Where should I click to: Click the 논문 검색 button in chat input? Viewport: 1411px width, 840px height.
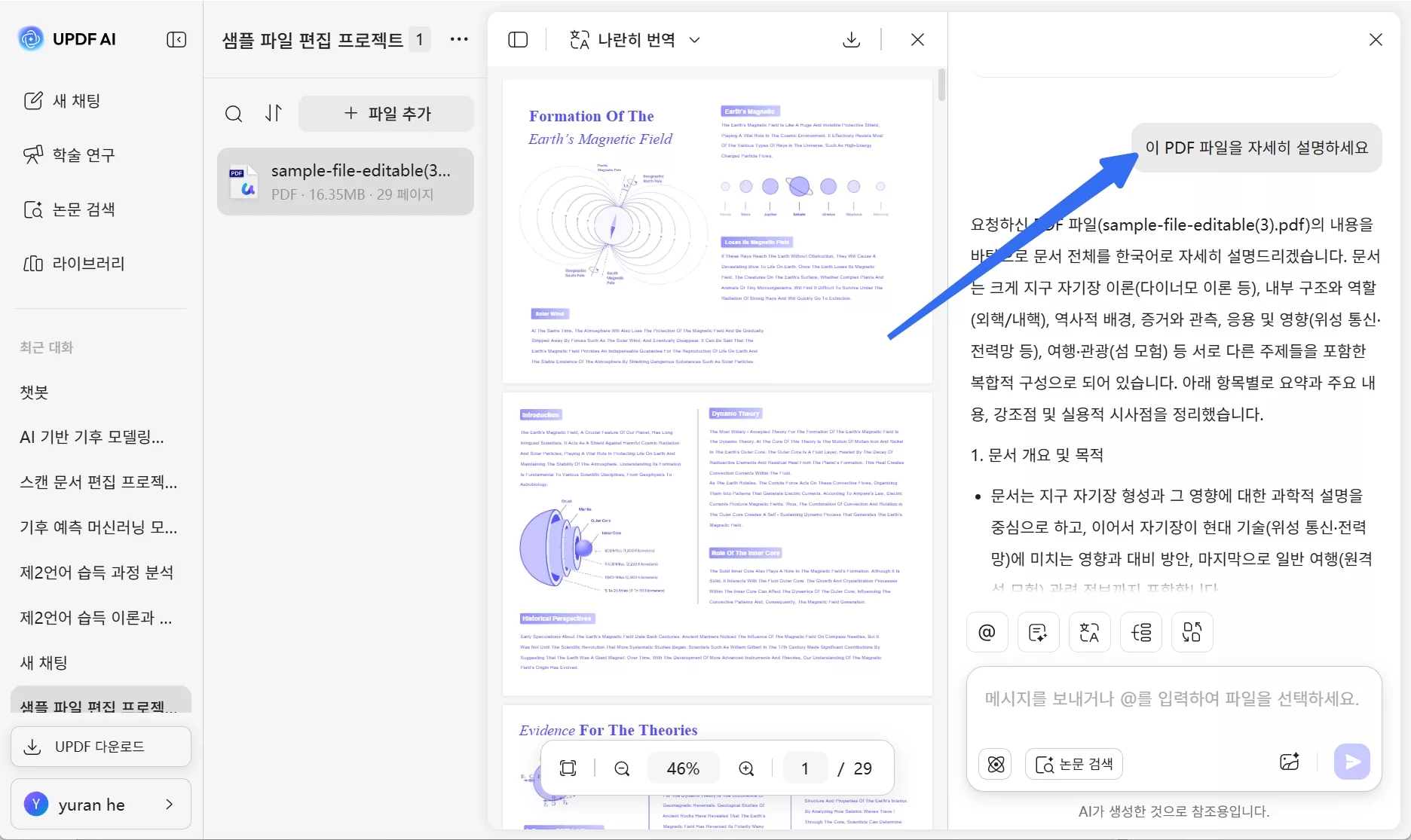pyautogui.click(x=1073, y=763)
